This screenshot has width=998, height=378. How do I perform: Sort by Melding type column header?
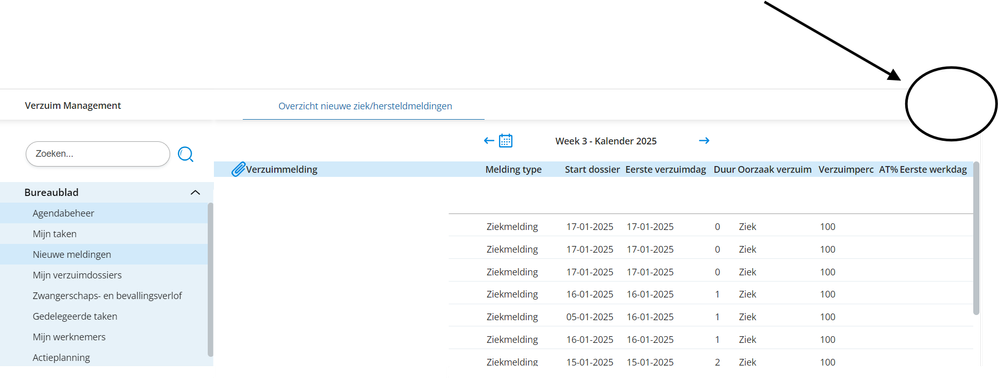(513, 169)
